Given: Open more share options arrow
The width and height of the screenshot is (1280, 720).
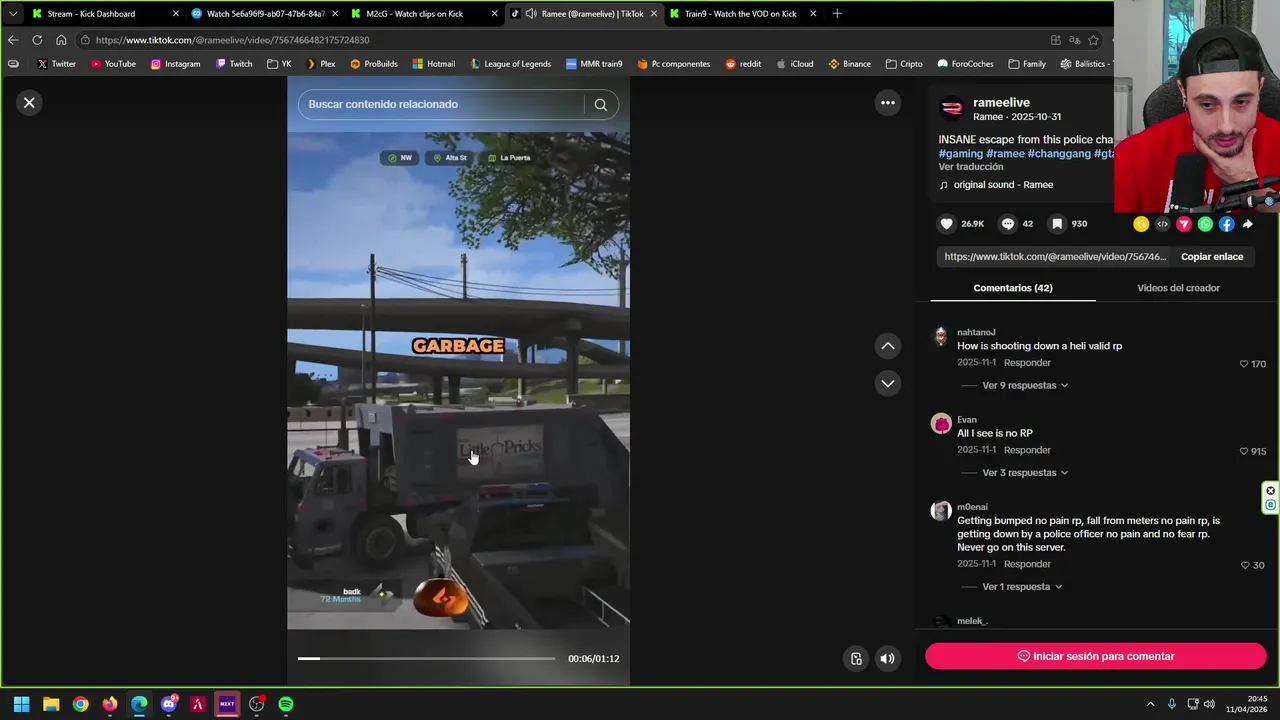Looking at the screenshot, I should [x=1247, y=224].
